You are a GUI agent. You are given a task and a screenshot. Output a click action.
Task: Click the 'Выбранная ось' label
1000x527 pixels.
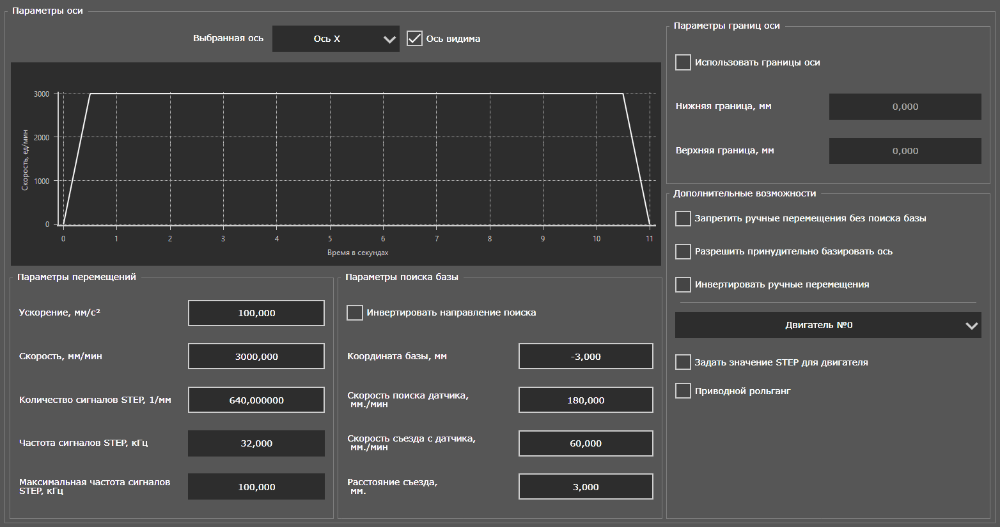coord(228,38)
